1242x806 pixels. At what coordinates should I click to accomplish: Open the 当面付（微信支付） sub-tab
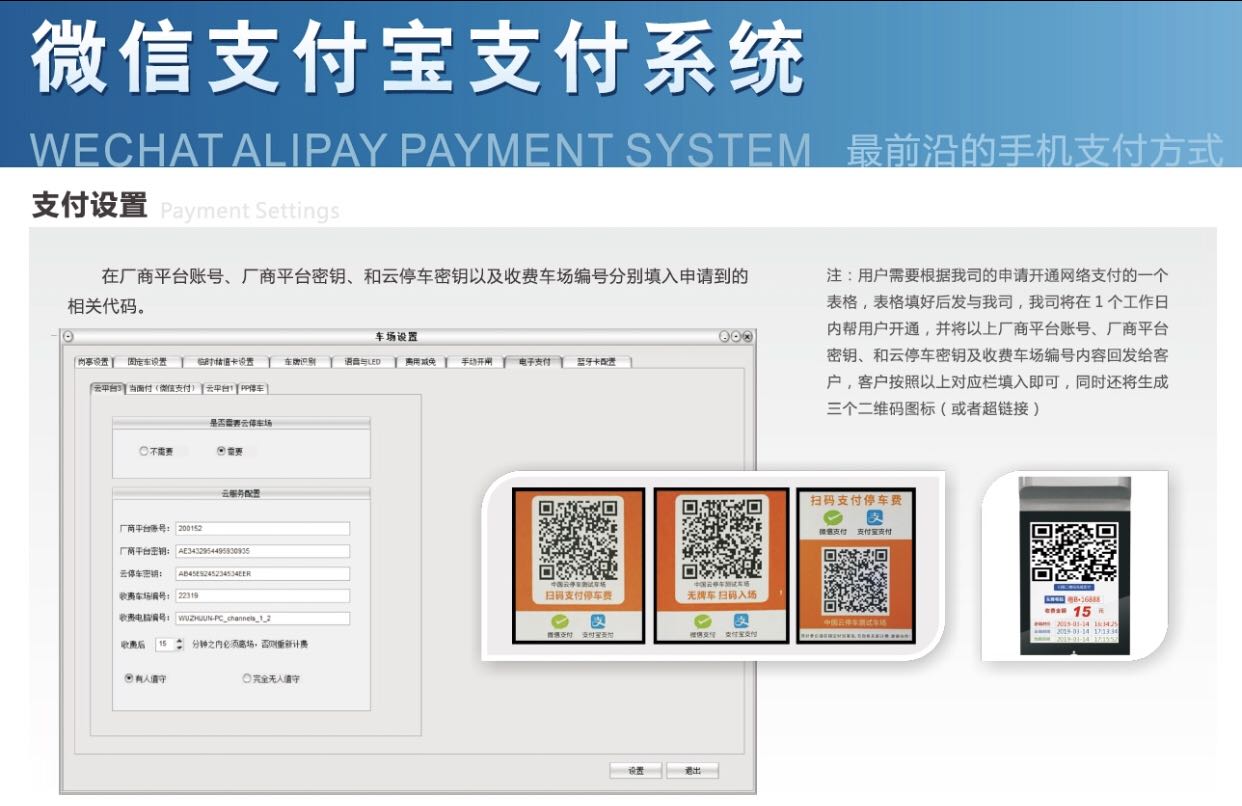coord(163,388)
